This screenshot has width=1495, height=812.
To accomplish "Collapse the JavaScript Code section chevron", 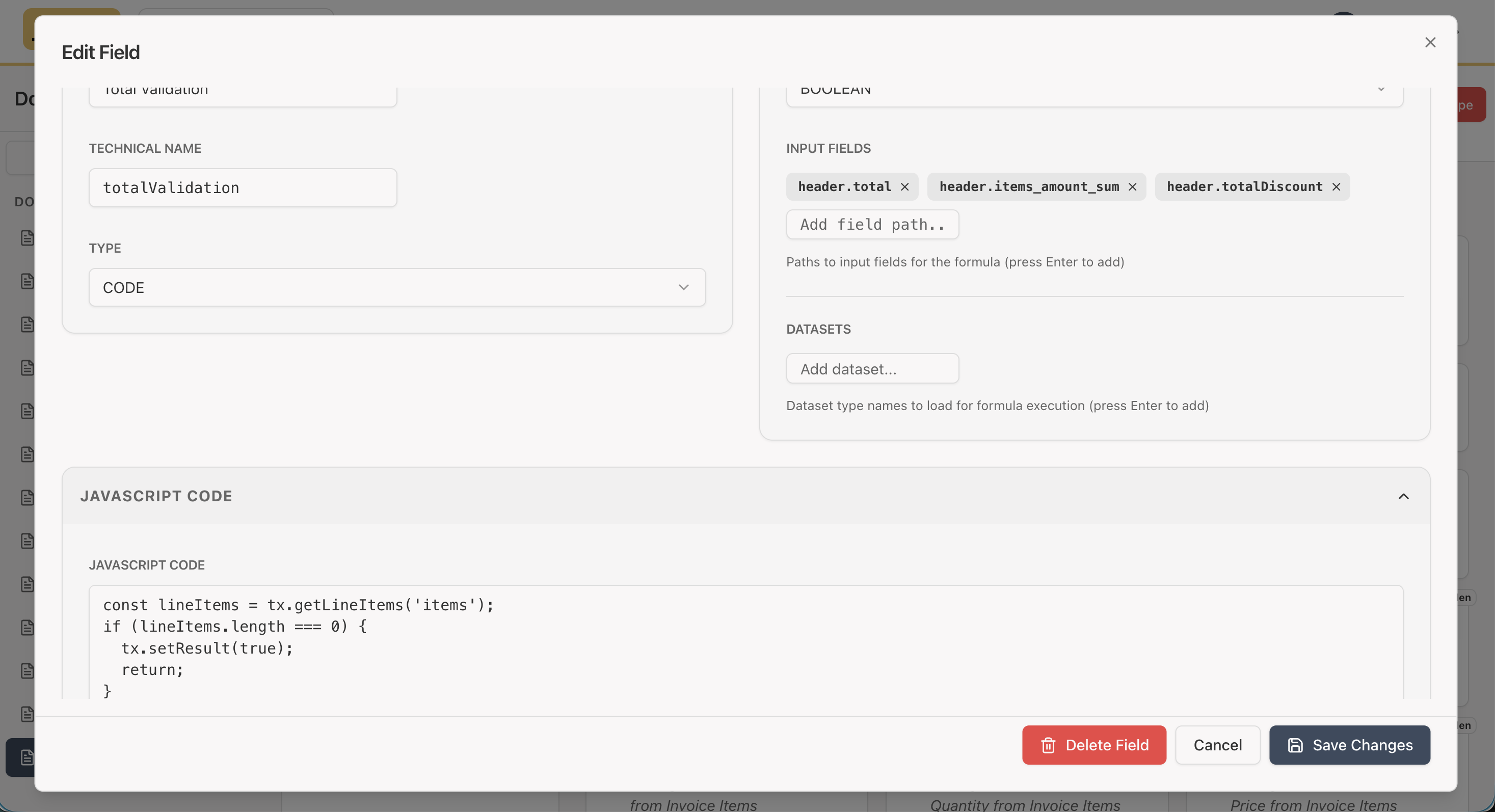I will 1403,497.
